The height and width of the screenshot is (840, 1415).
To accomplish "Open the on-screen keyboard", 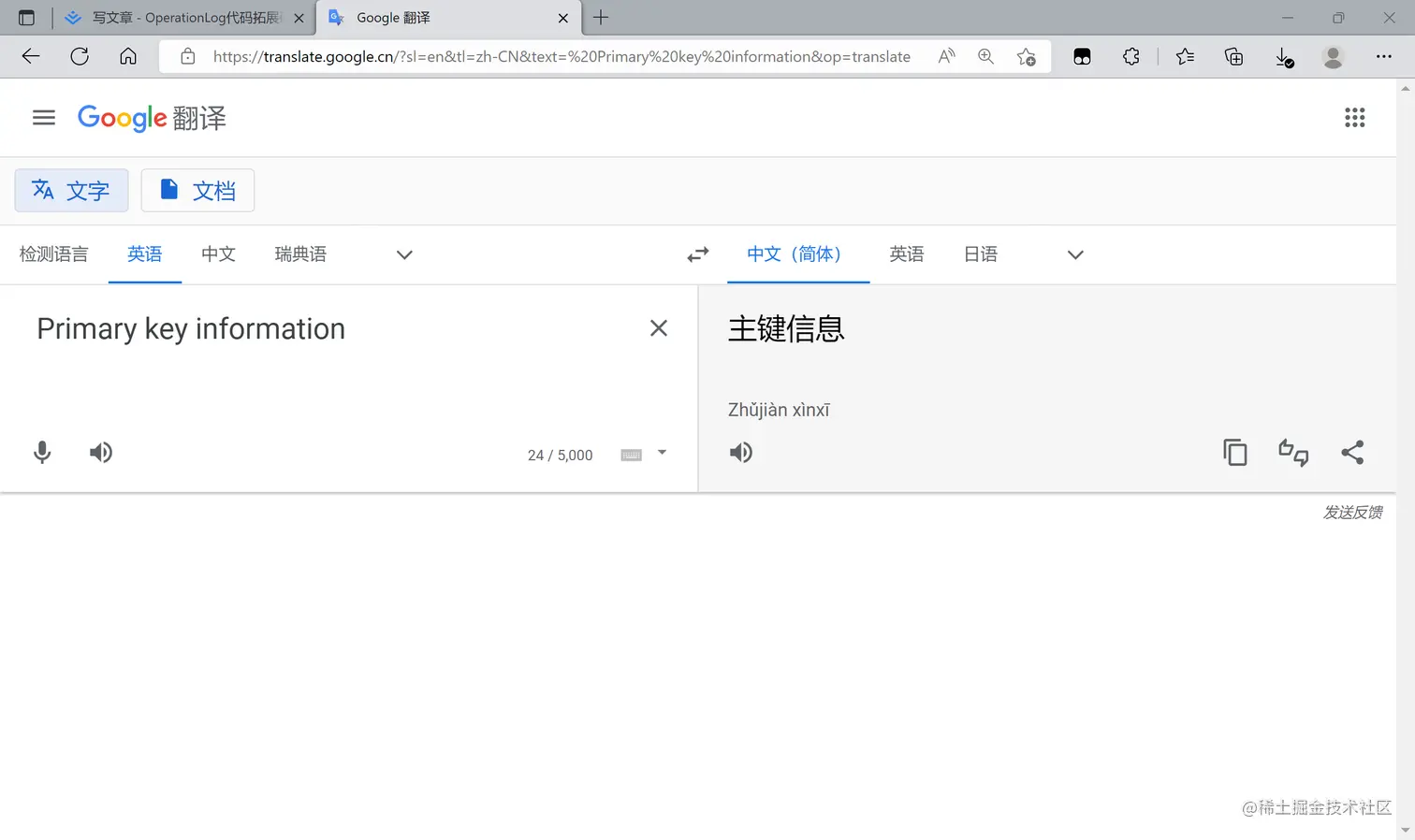I will (632, 455).
